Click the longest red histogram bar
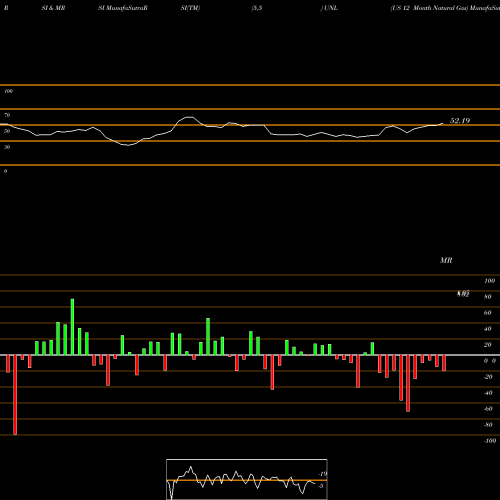Screen dimensions: 500x500 (x=15, y=395)
